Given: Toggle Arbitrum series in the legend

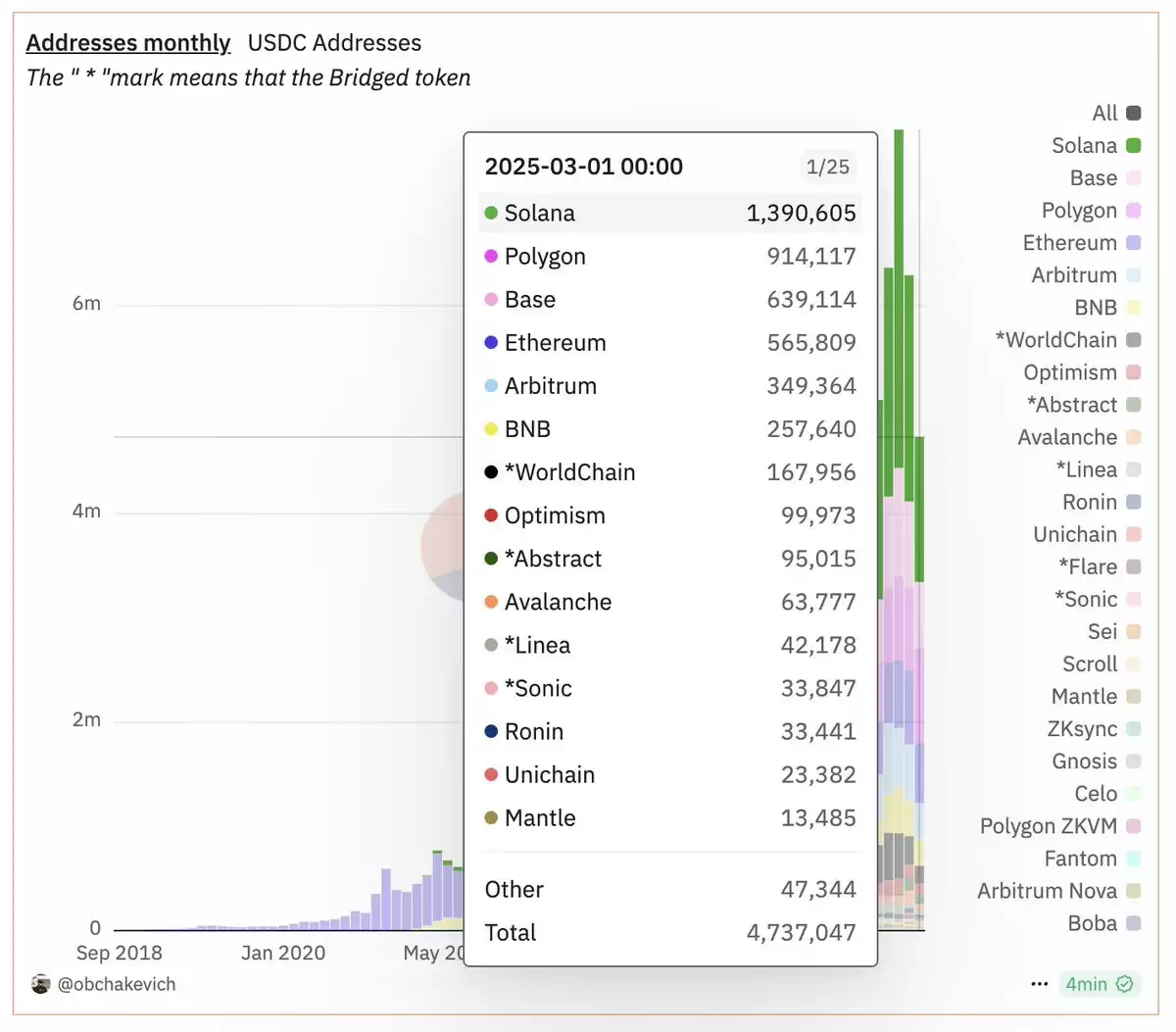Looking at the screenshot, I should 1086,274.
